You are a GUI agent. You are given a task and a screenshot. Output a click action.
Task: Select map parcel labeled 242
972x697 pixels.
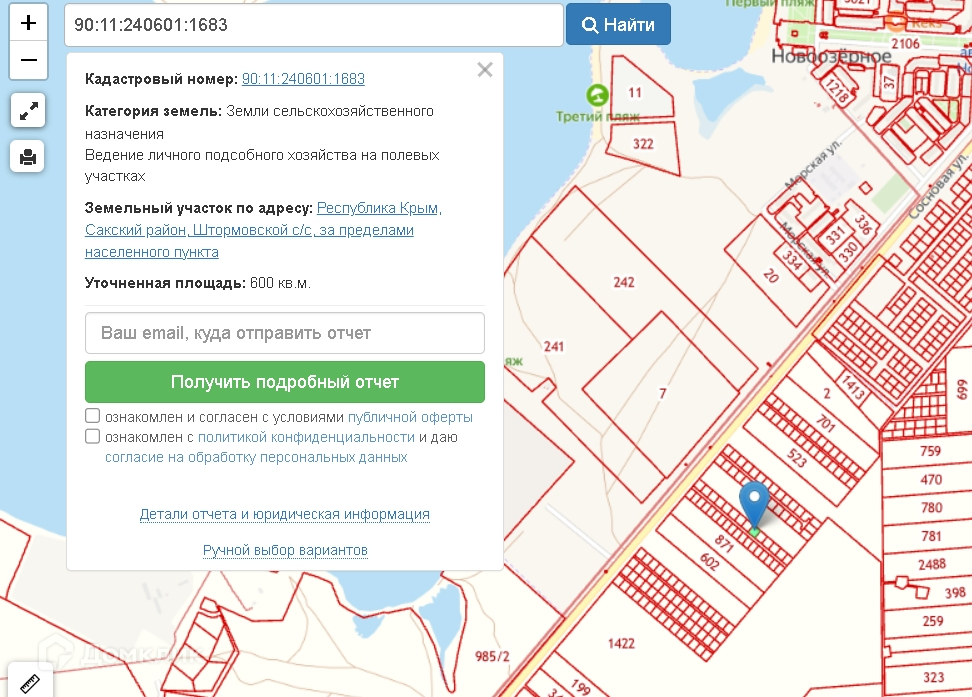pyautogui.click(x=624, y=282)
